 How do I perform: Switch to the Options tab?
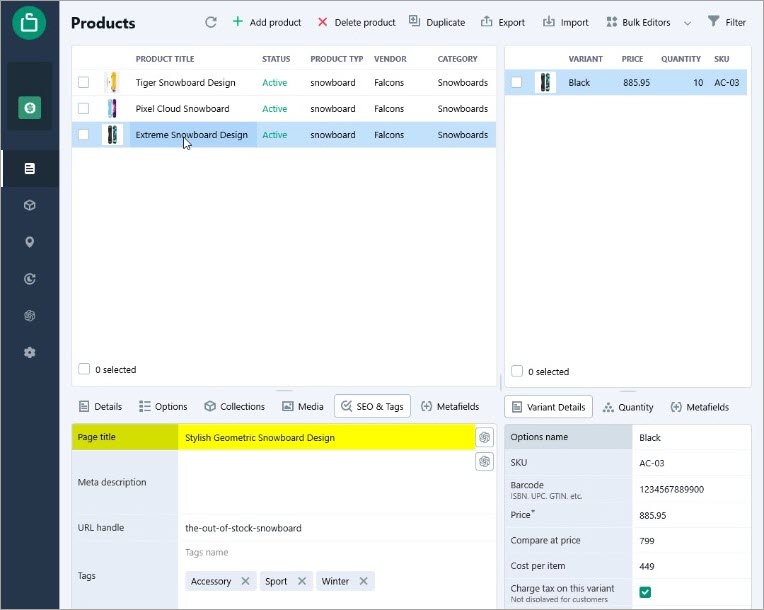(163, 406)
